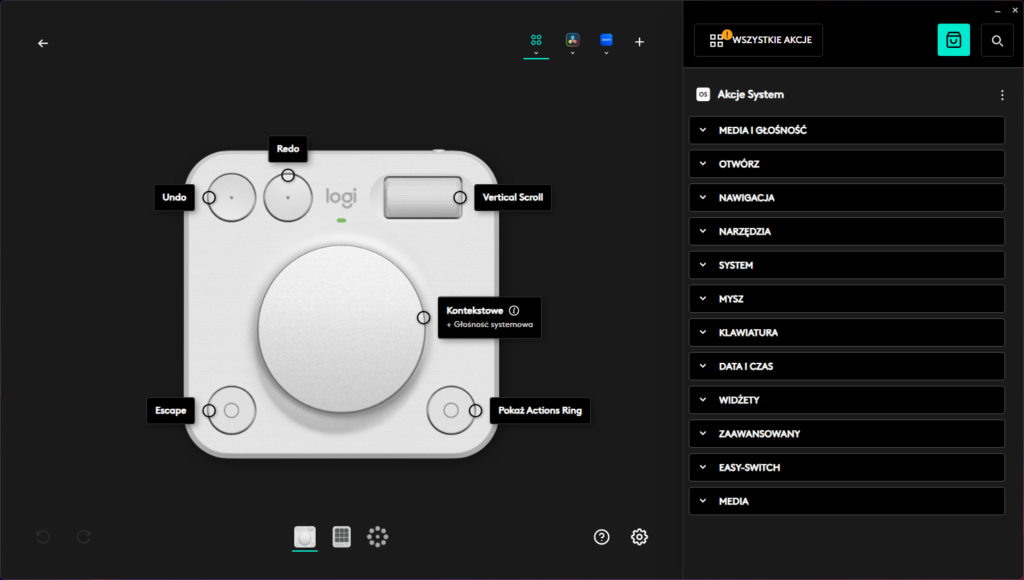Open the Actions Ring view
The height and width of the screenshot is (580, 1024).
(377, 537)
